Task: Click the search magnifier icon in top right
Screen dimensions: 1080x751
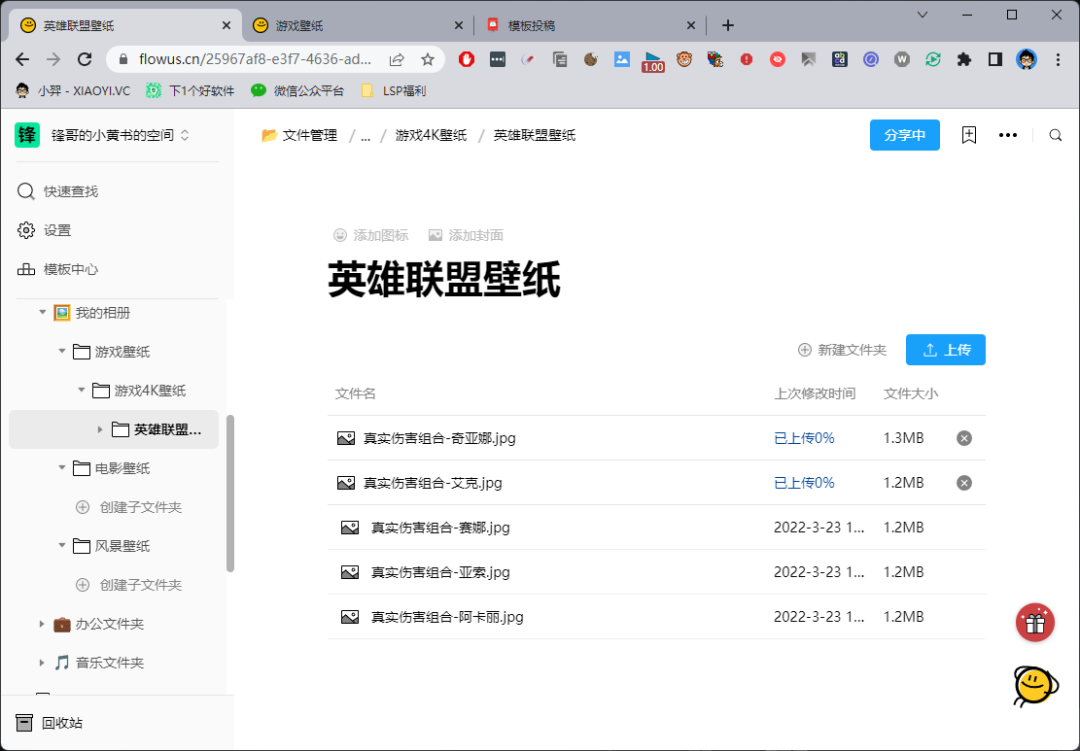Action: [1055, 135]
